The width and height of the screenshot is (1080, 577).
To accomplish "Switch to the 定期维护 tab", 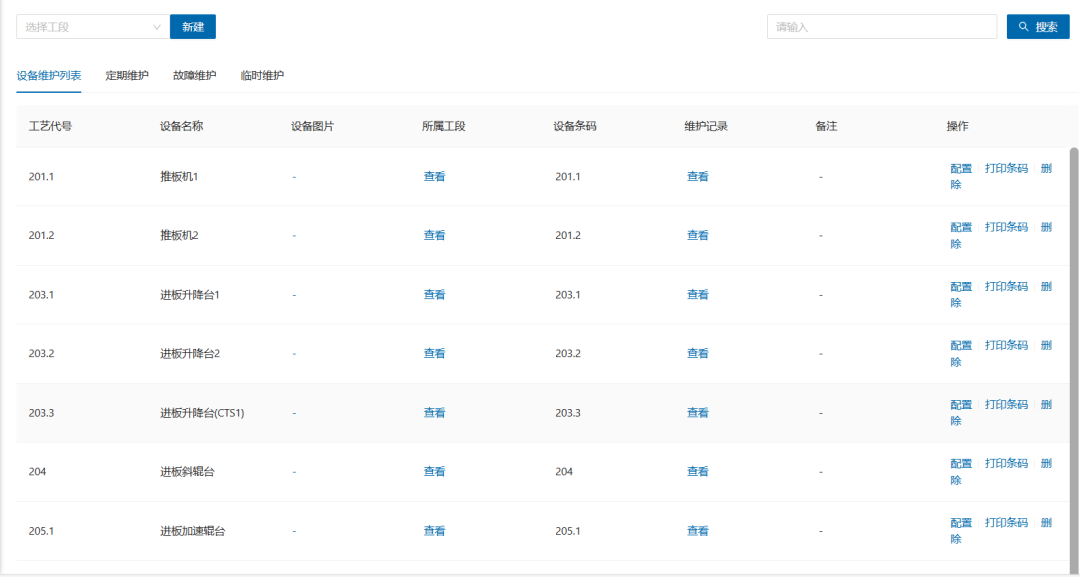I will pyautogui.click(x=127, y=76).
